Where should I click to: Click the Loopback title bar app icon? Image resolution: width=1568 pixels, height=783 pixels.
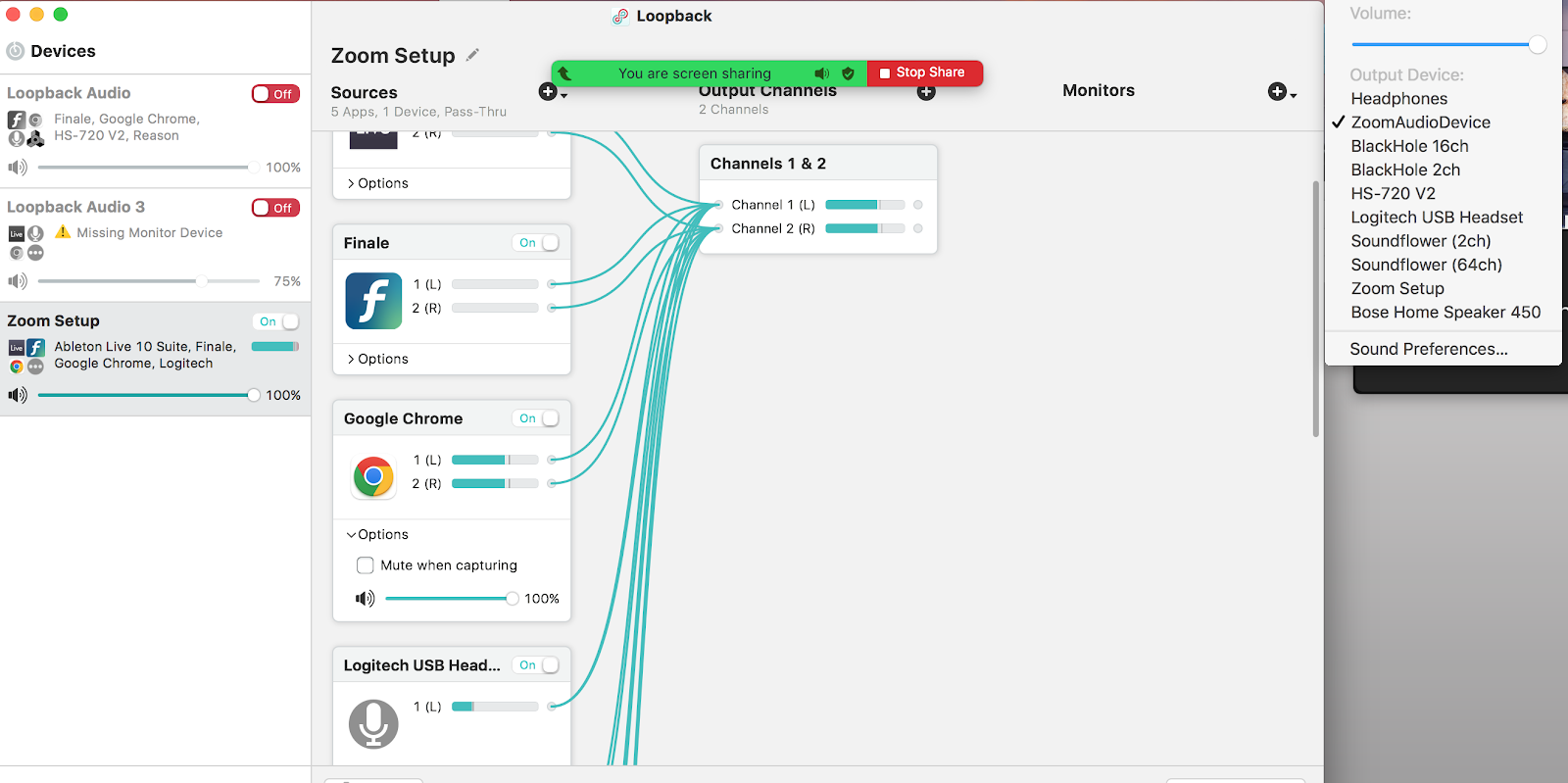pyautogui.click(x=620, y=16)
